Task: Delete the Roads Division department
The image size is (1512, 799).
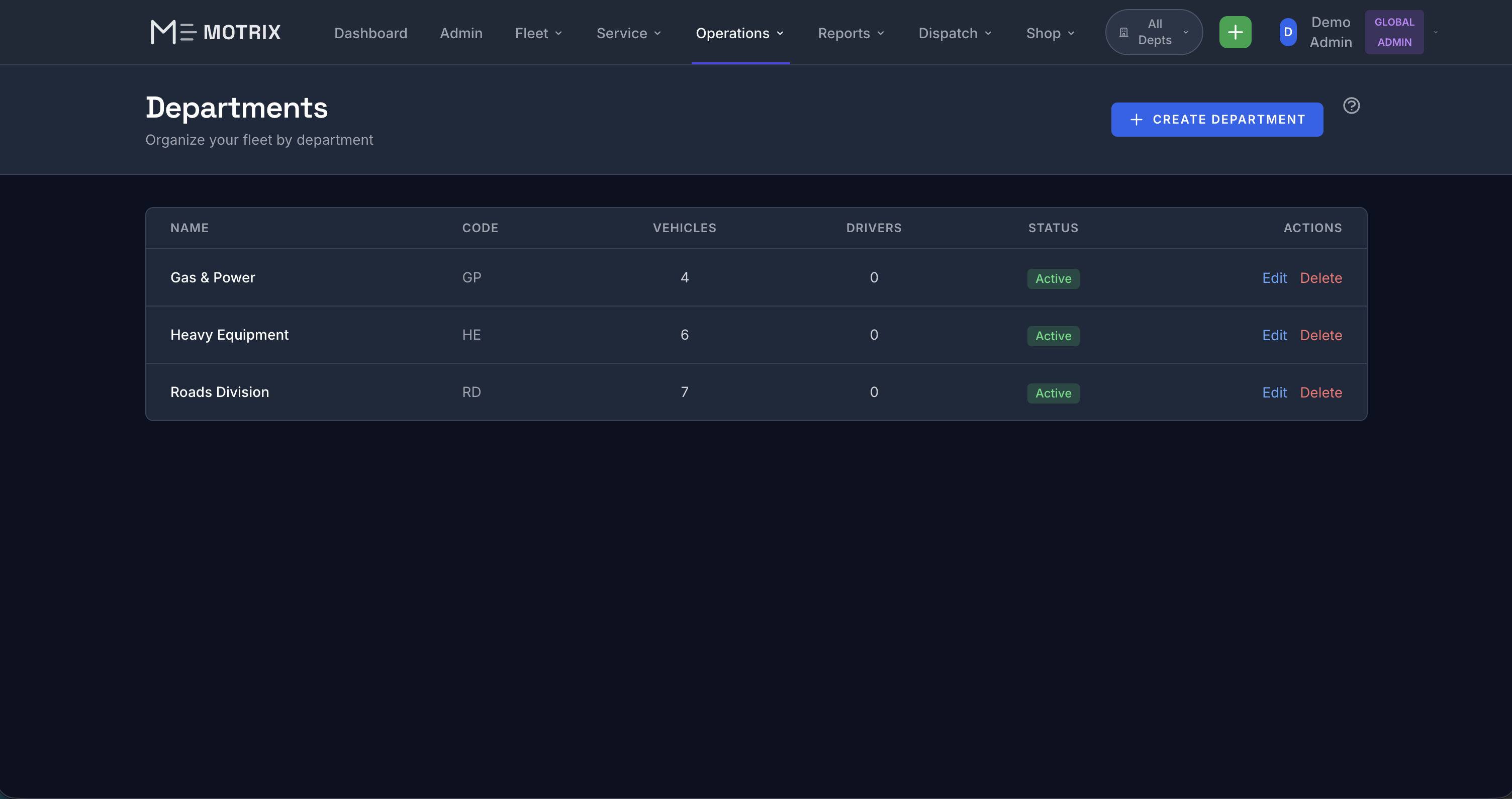Action: pos(1321,392)
